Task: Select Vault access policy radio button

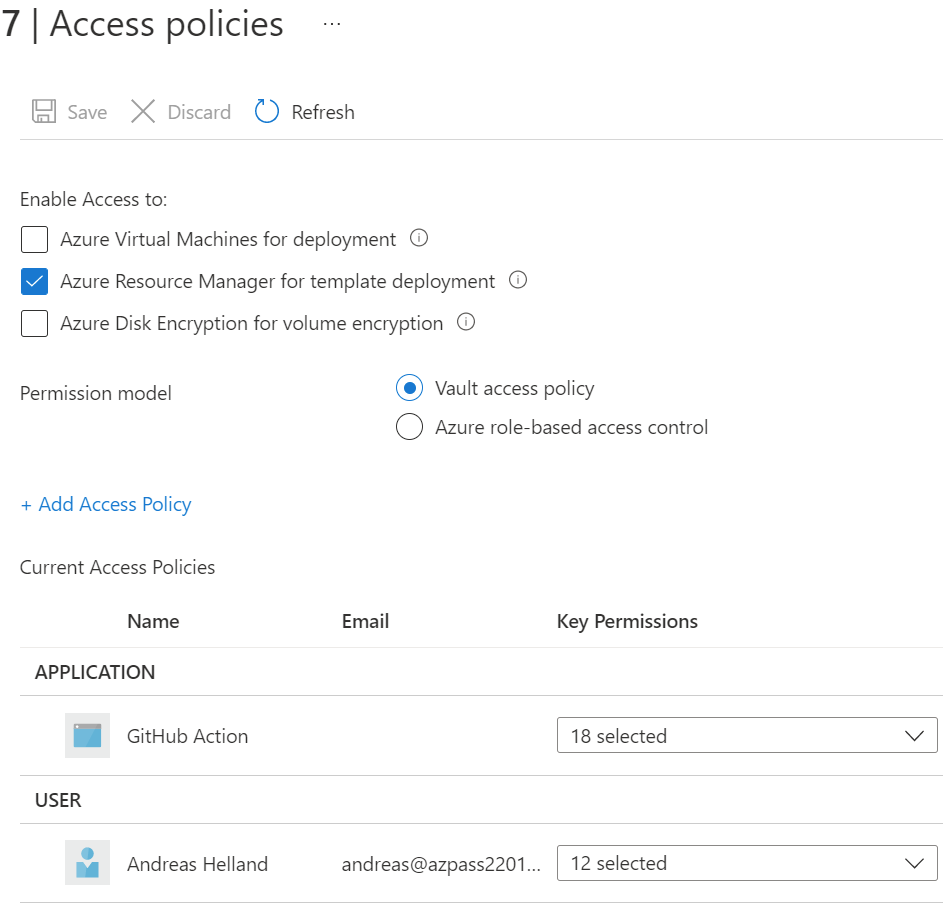Action: tap(409, 388)
